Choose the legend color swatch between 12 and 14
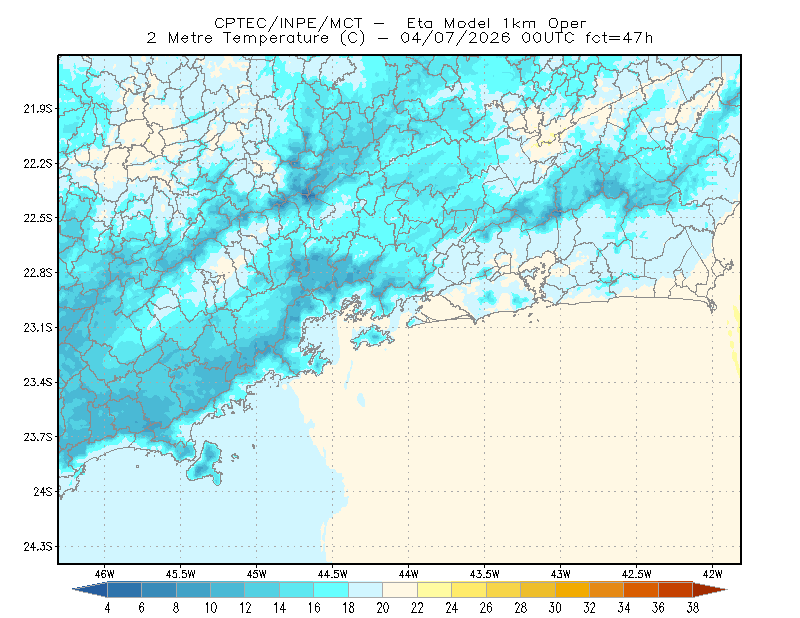 [x=262, y=590]
